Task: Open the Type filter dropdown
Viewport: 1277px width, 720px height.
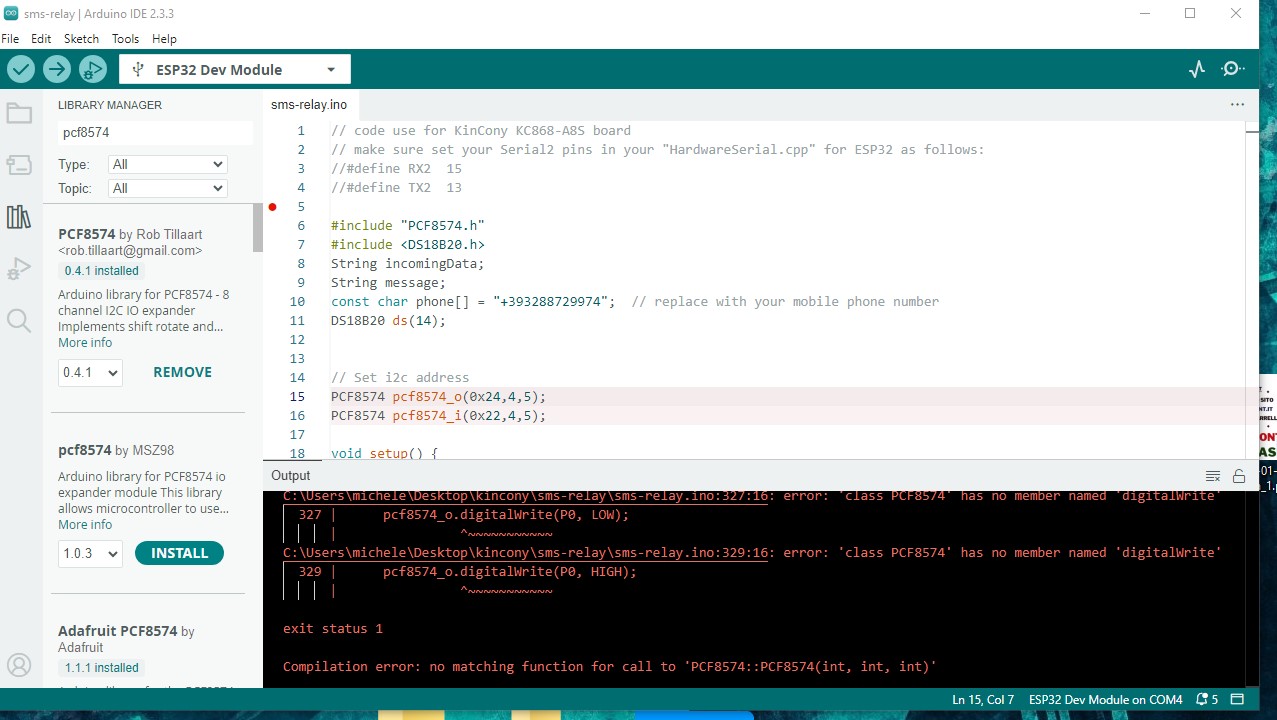Action: [x=167, y=164]
